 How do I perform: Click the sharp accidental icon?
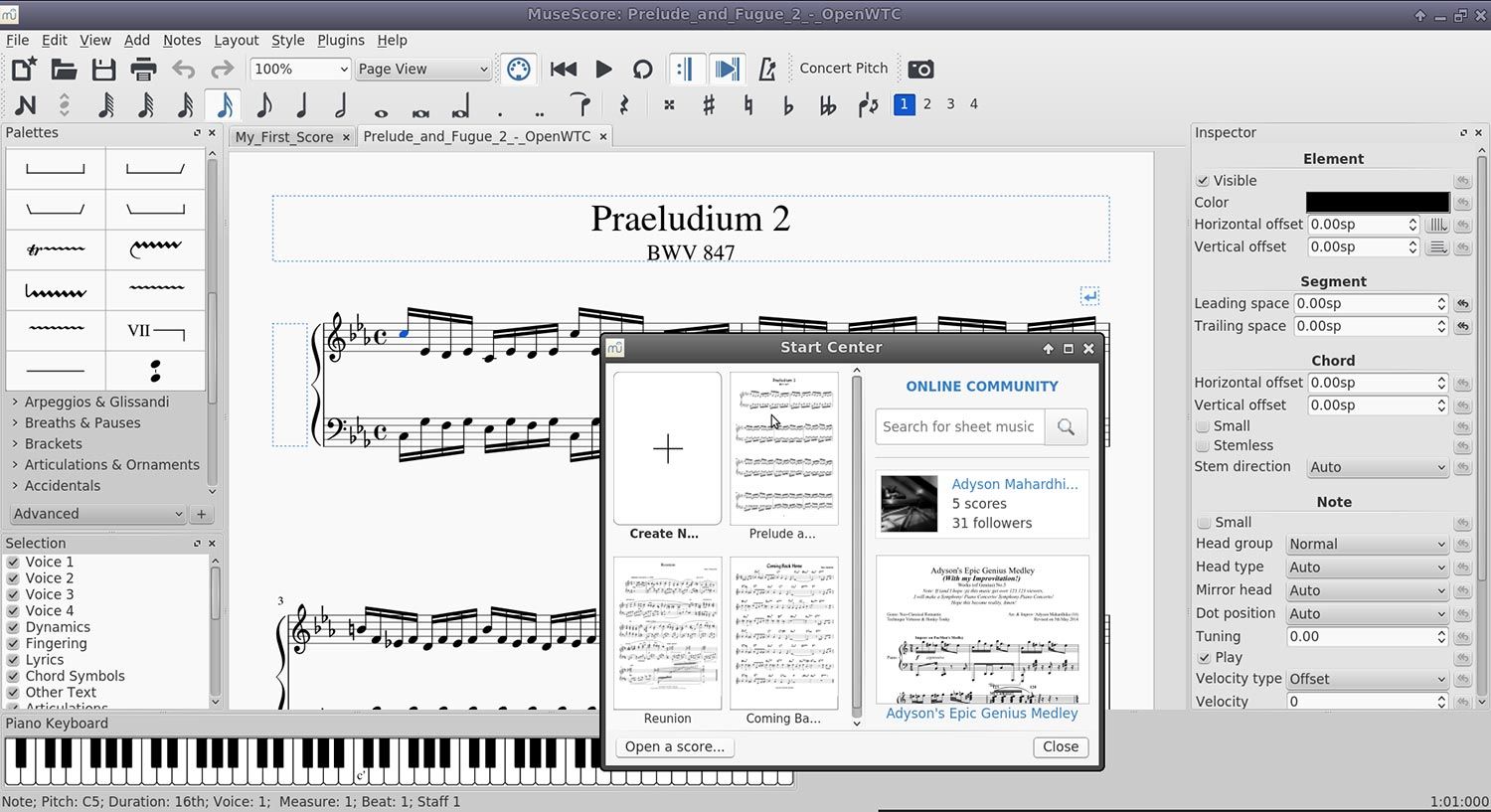point(709,104)
